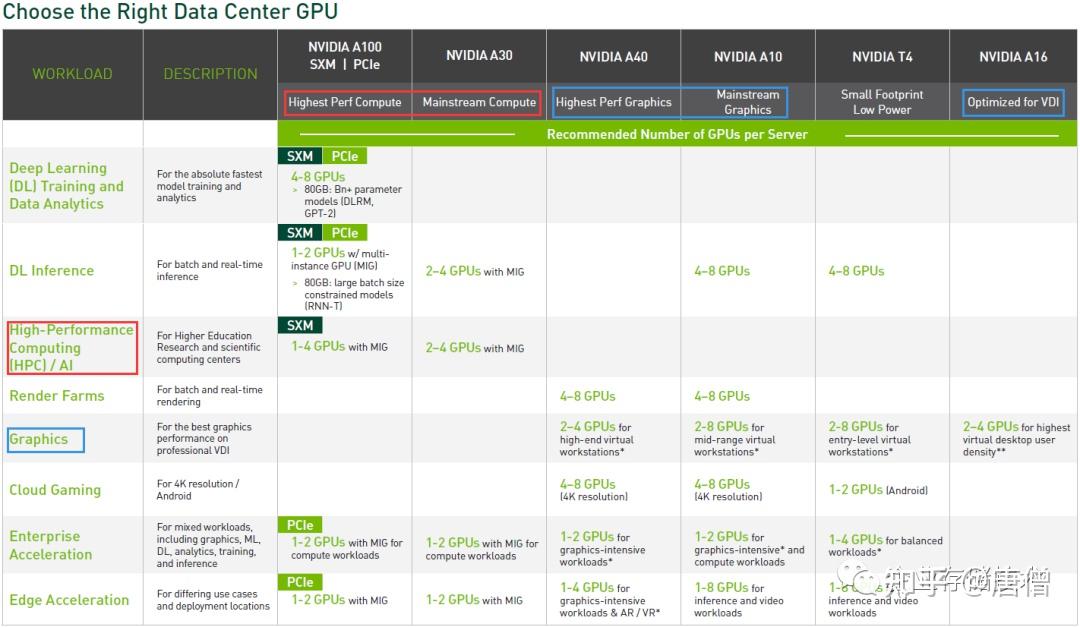
Task: Click the PCIe badge in DL Inference row
Action: point(344,232)
